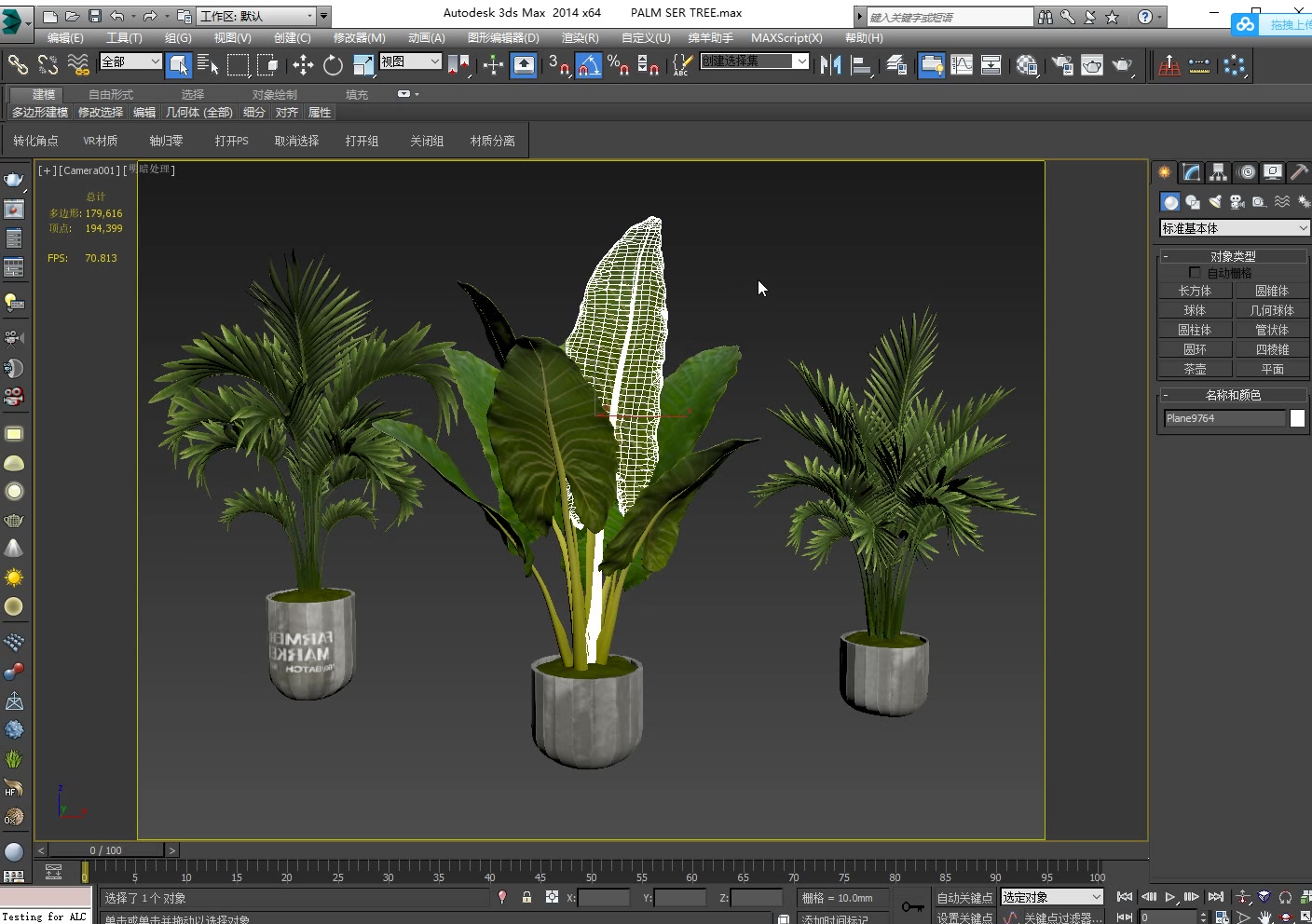Select the Cameras creation category icon
The width and height of the screenshot is (1312, 924).
point(1237,202)
